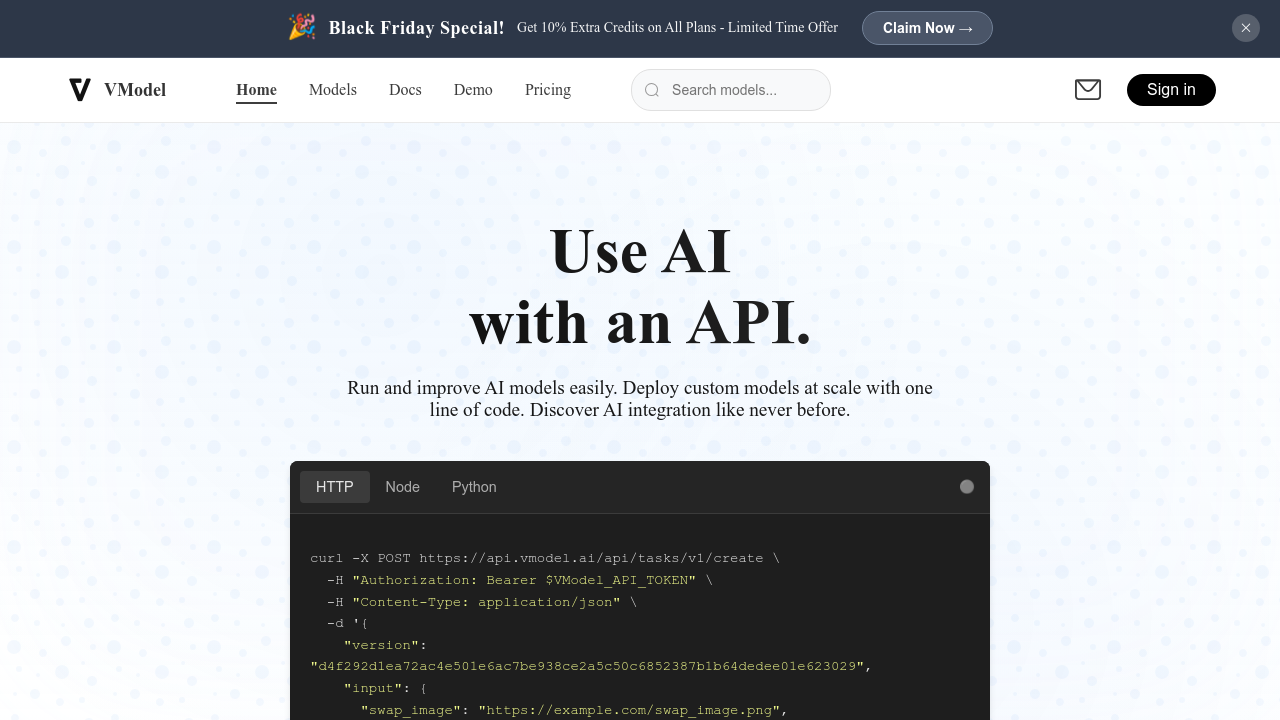
Task: Click the VModel logo icon
Action: coord(80,90)
